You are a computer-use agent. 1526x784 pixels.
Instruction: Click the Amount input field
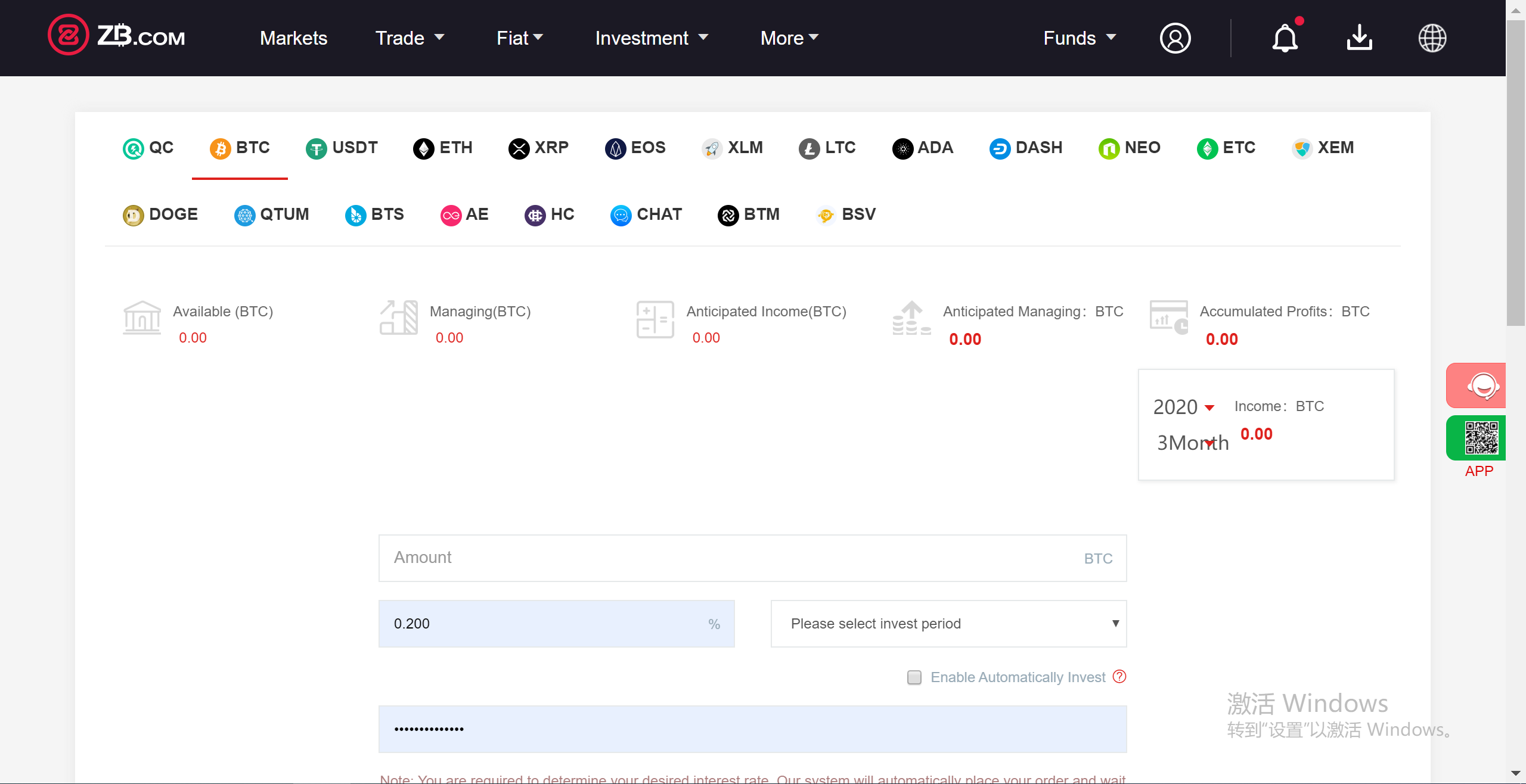click(752, 558)
